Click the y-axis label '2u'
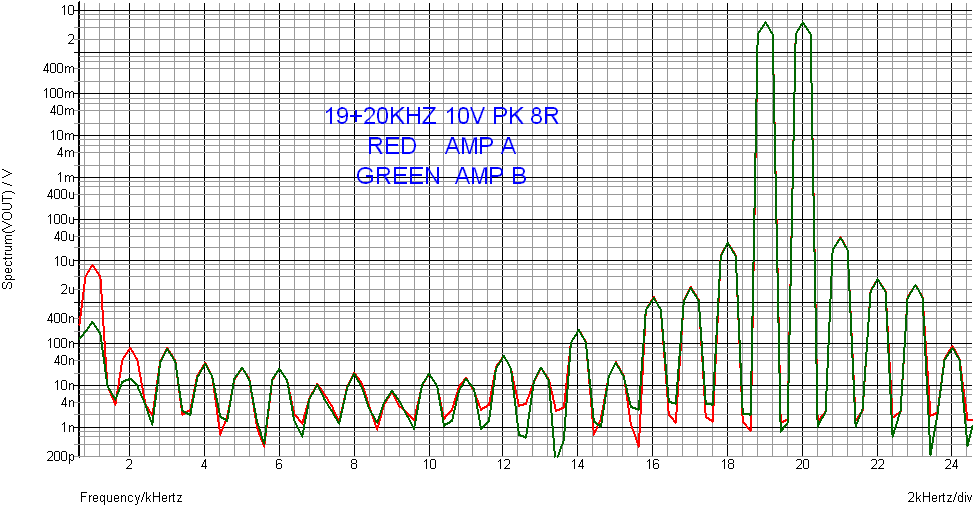This screenshot has height=505, width=975. coord(67,289)
